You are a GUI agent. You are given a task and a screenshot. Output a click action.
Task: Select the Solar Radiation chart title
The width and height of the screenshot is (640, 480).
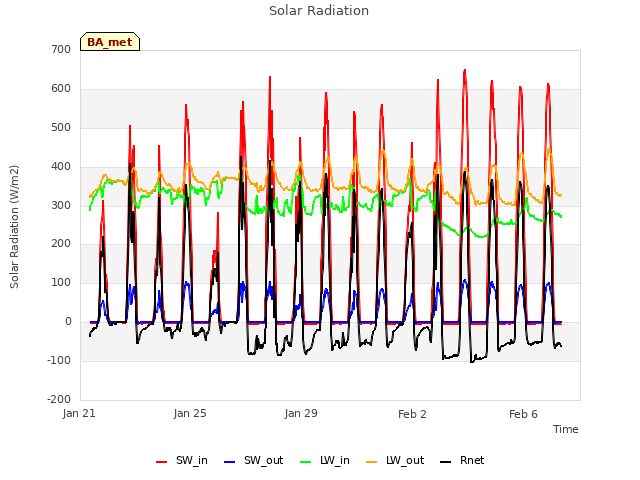pyautogui.click(x=319, y=11)
